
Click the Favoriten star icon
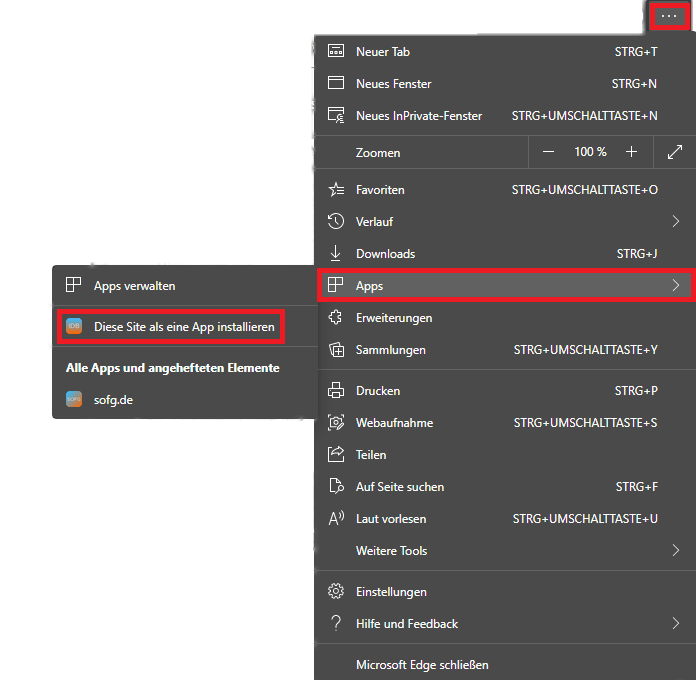[336, 189]
